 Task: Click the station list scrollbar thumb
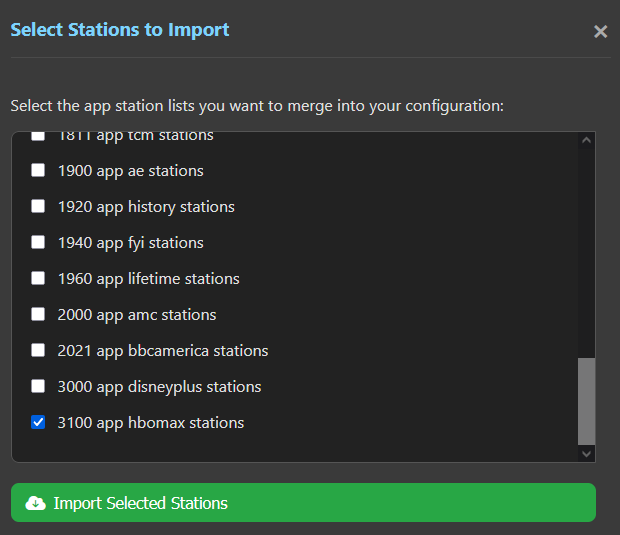[x=586, y=401]
